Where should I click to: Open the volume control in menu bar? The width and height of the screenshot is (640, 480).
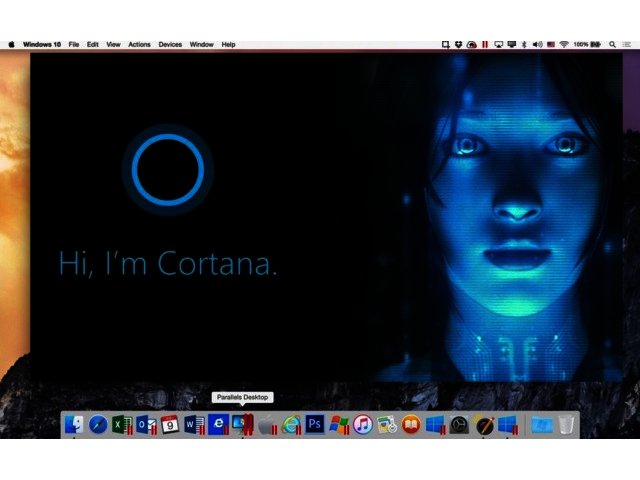[x=537, y=45]
